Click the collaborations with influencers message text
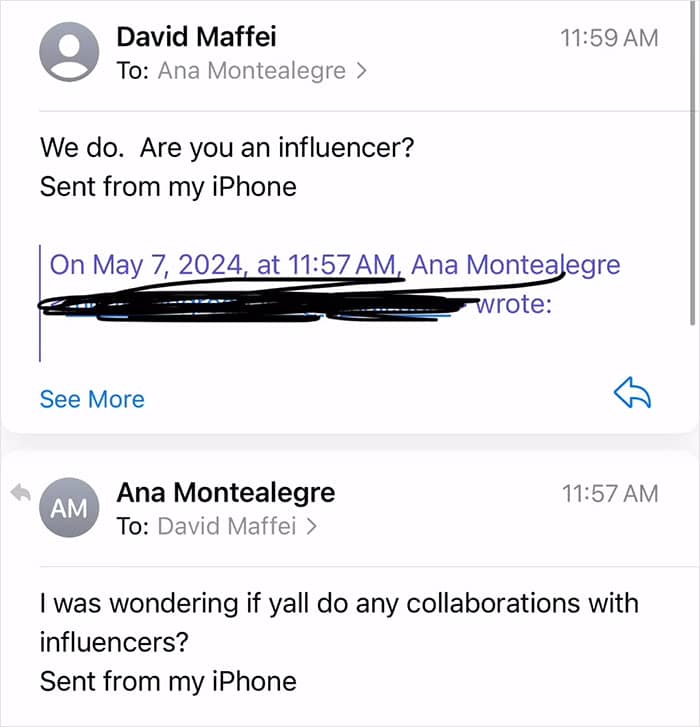 tap(338, 603)
